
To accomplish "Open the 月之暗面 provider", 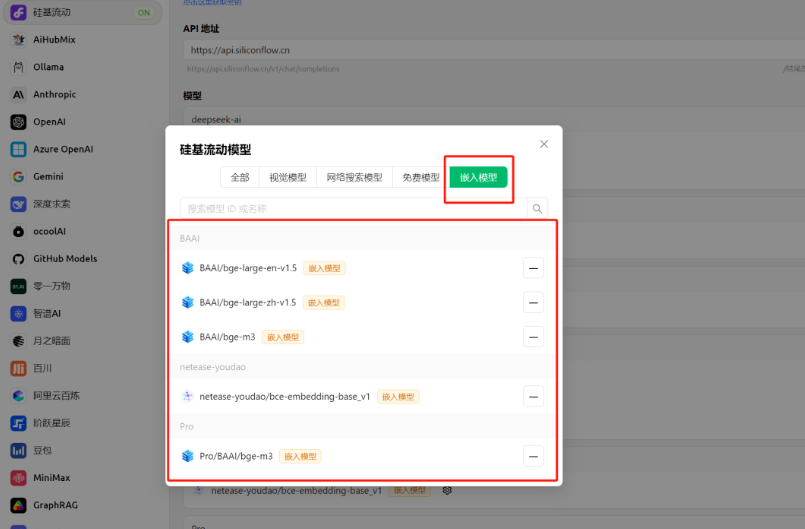I will (82, 341).
